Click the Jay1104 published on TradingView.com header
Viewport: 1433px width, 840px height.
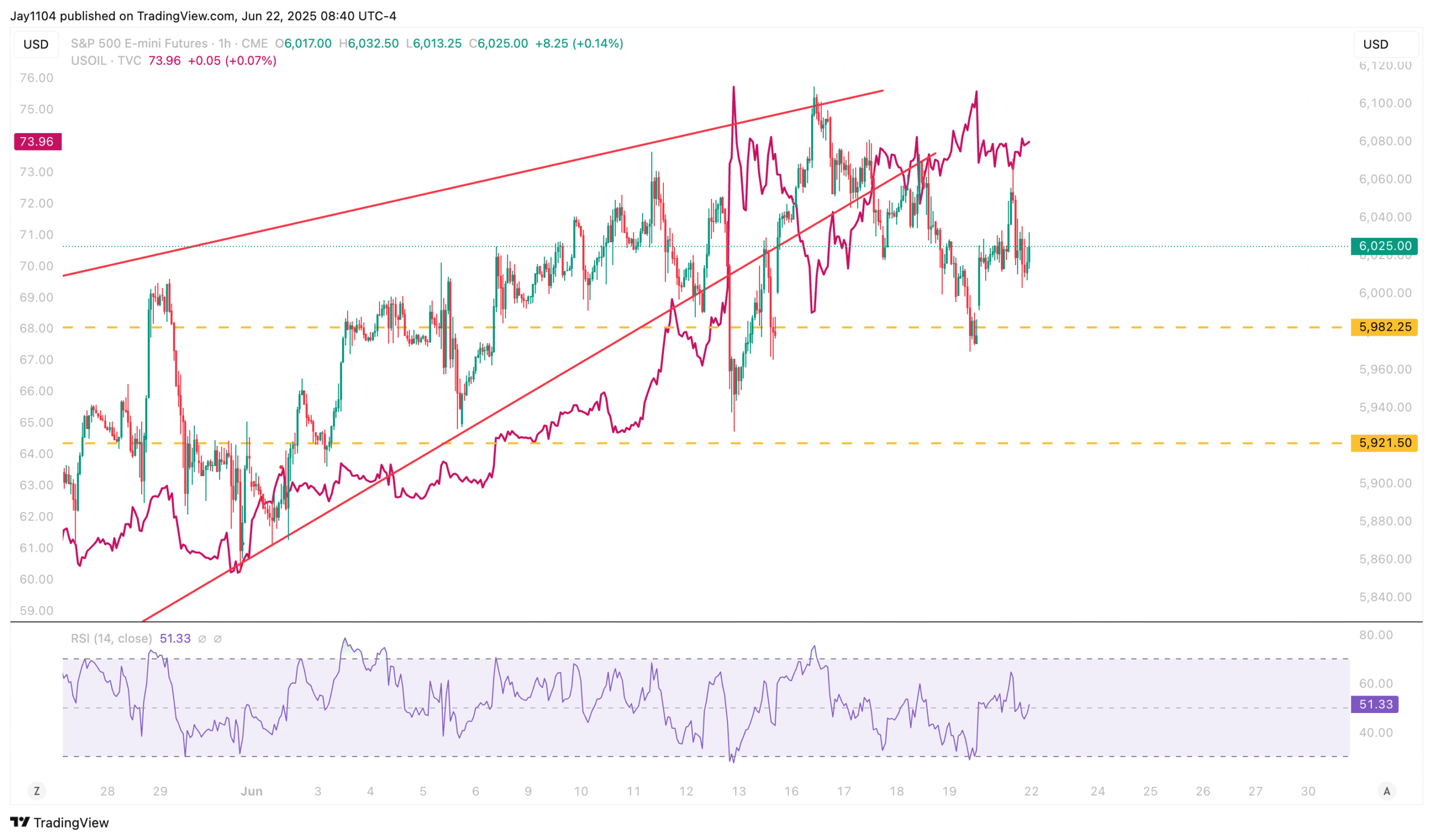(x=203, y=16)
